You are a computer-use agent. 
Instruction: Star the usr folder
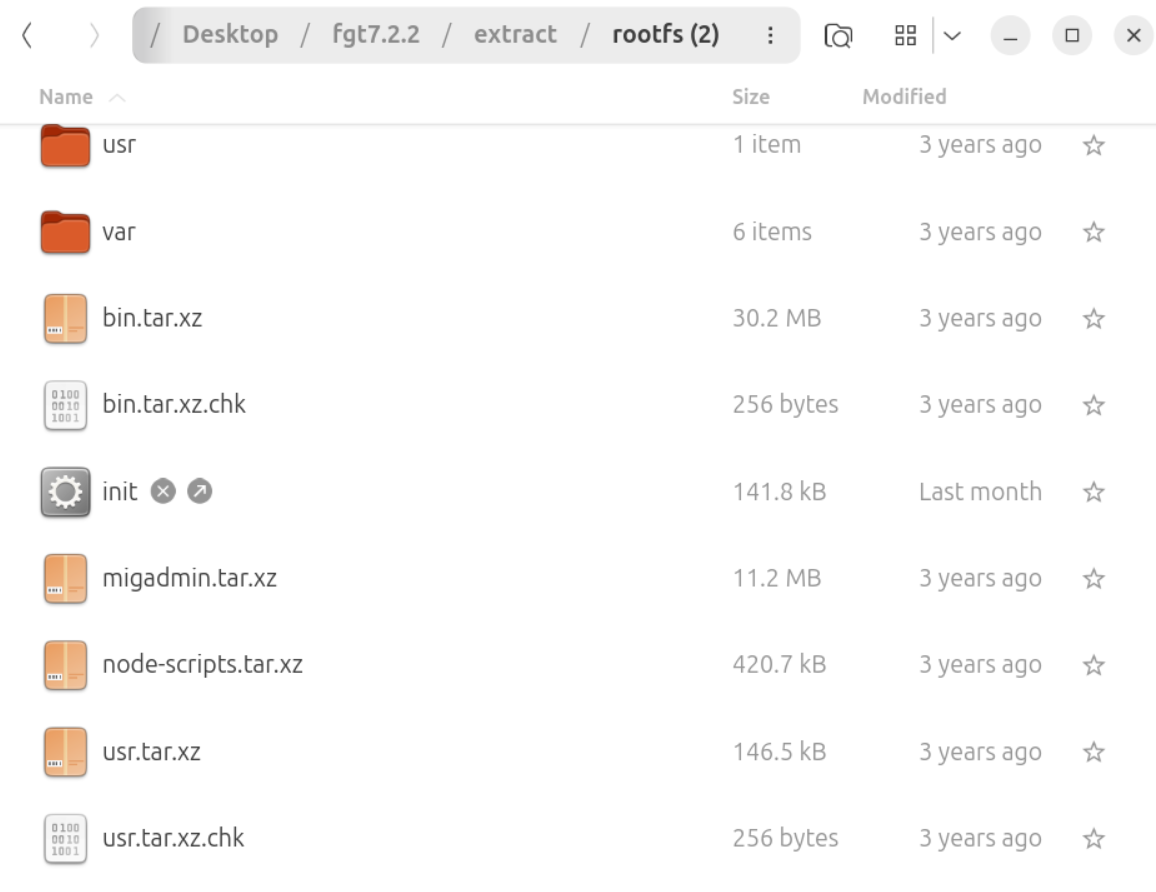[x=1093, y=145]
